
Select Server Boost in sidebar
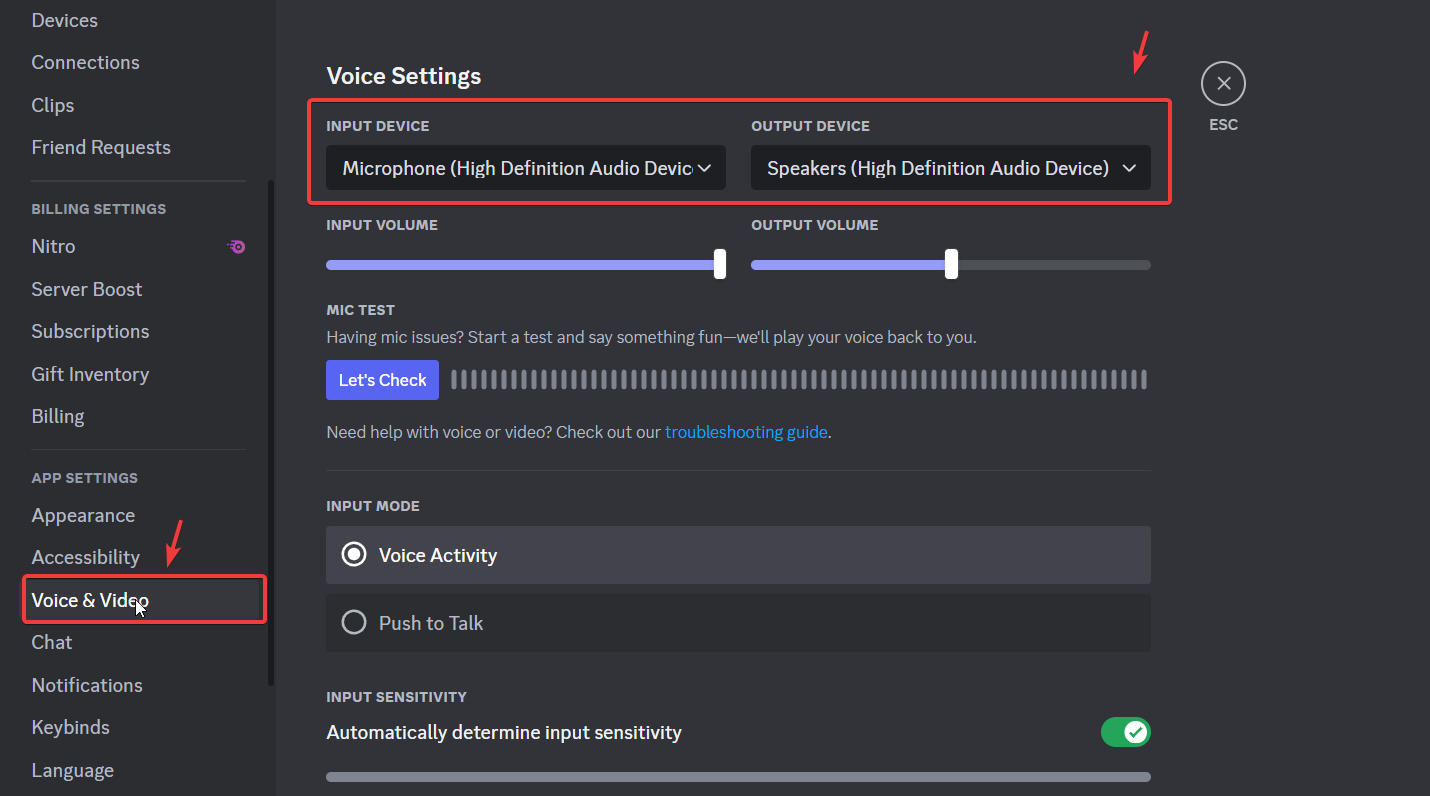[x=87, y=289]
